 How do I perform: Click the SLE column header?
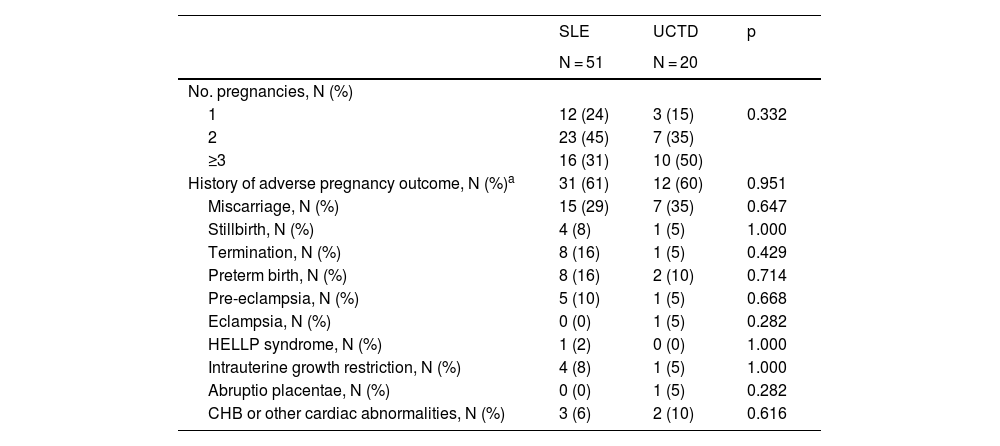pos(572,33)
